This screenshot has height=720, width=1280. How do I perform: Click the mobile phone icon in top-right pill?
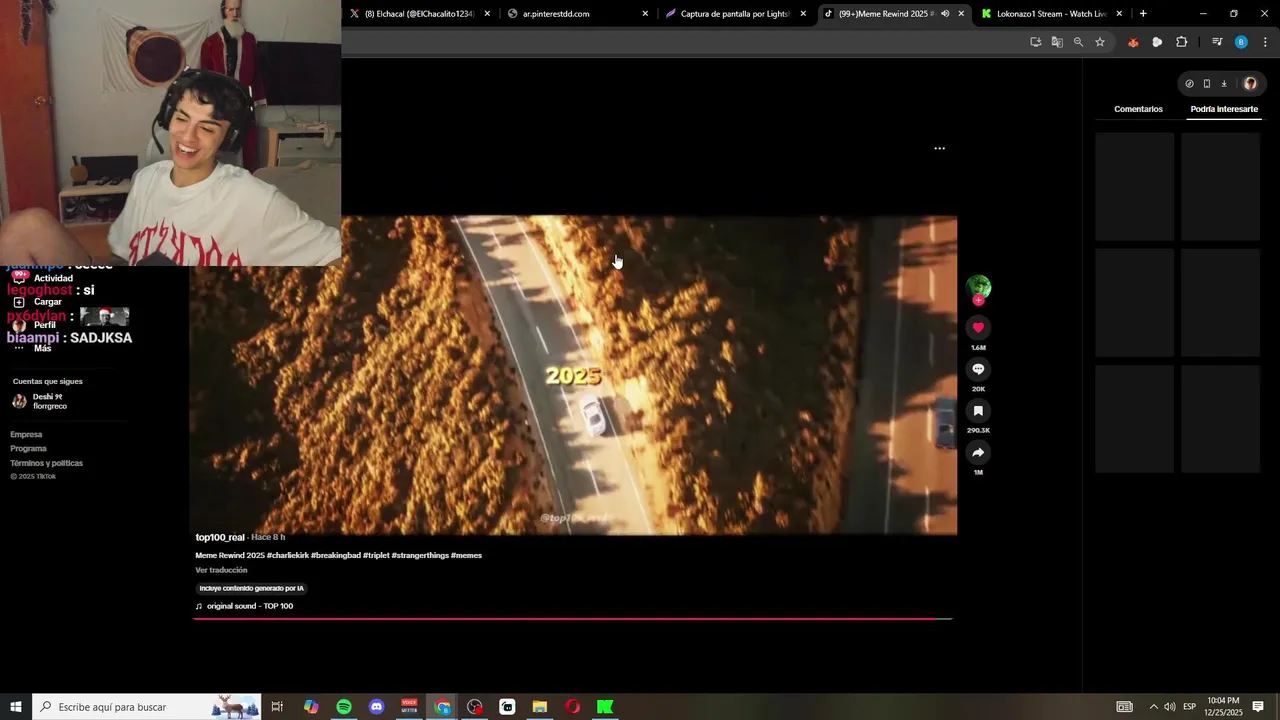1206,84
